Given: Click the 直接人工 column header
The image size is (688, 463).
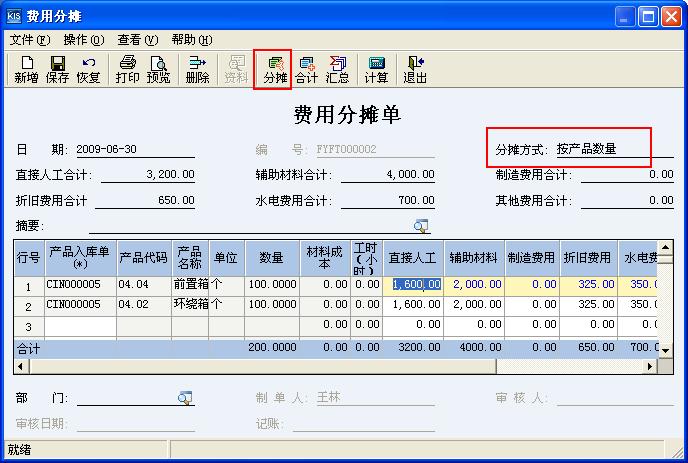Looking at the screenshot, I should [x=412, y=258].
